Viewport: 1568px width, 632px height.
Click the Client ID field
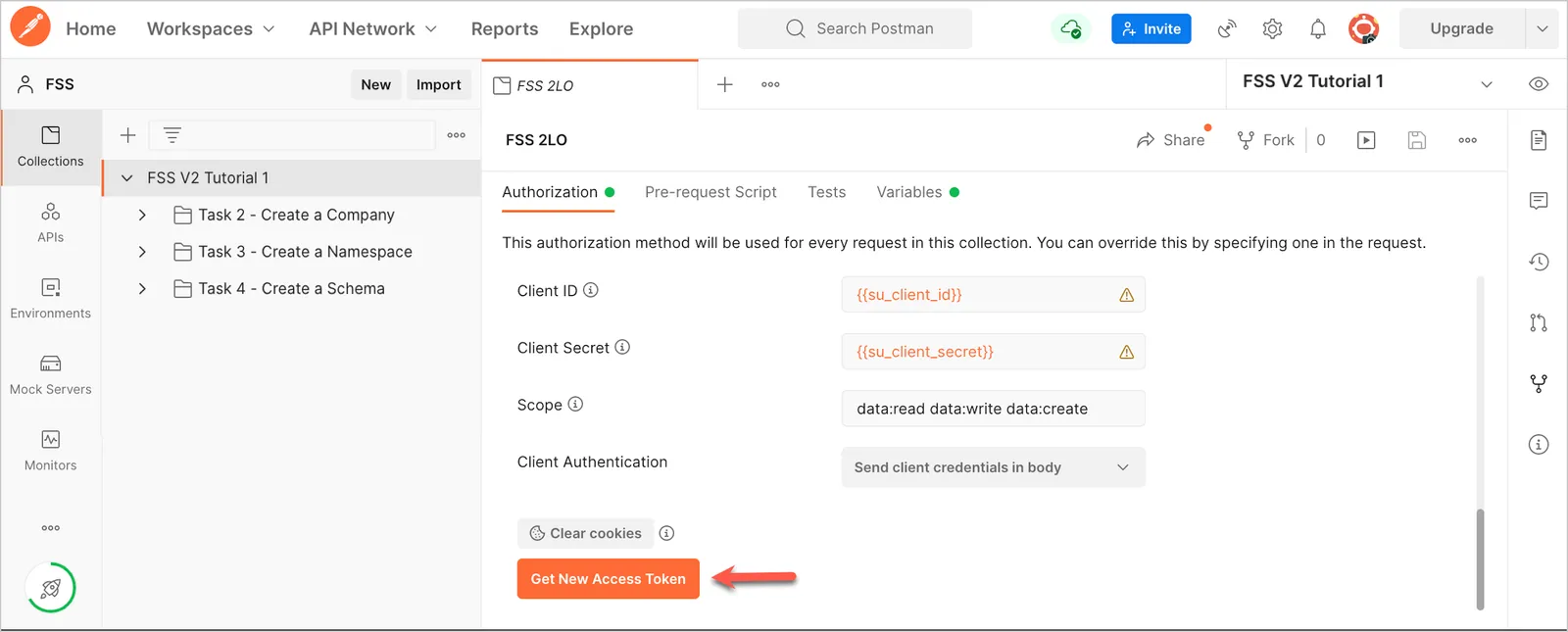(x=993, y=294)
